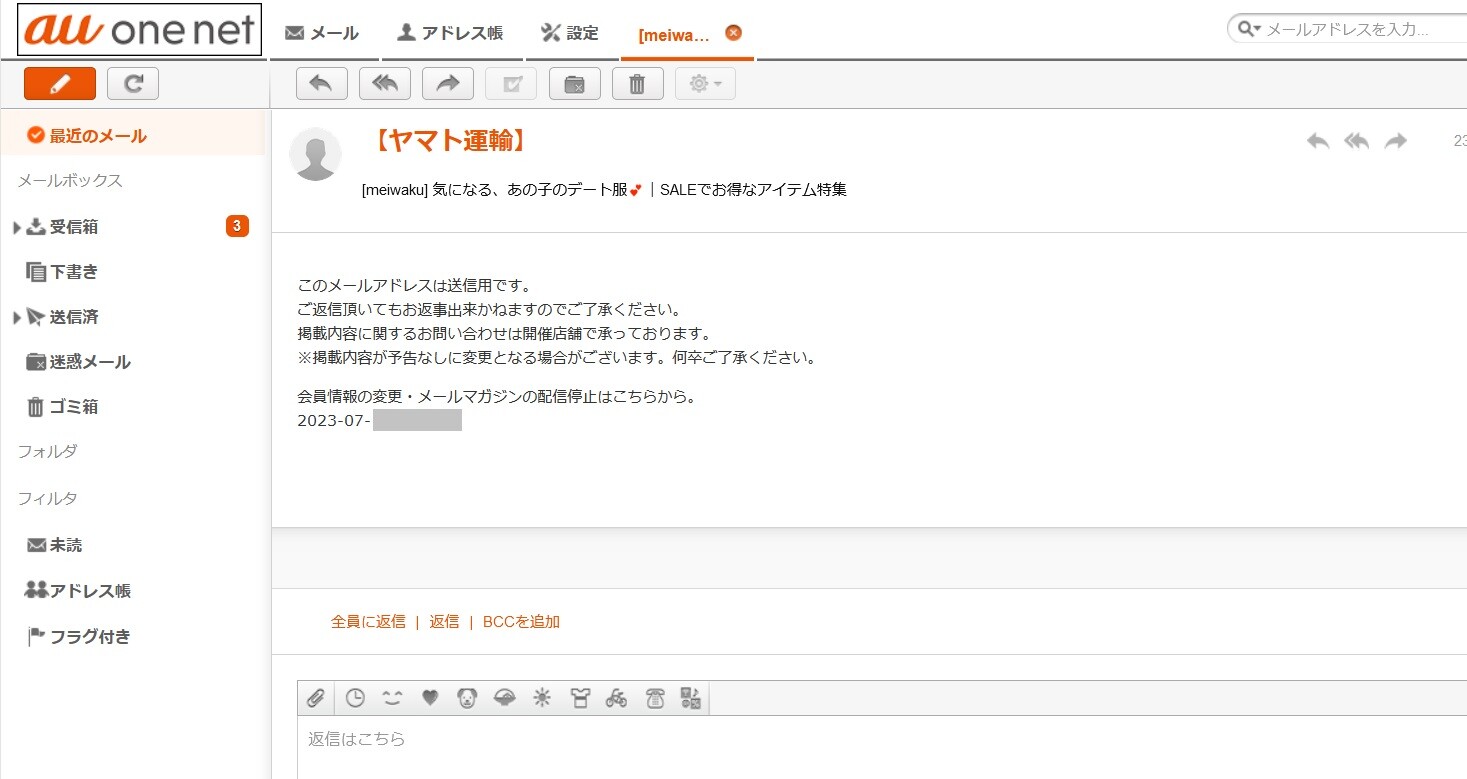Image resolution: width=1467 pixels, height=779 pixels.
Task: Open the dog face emoji category
Action: pos(467,698)
